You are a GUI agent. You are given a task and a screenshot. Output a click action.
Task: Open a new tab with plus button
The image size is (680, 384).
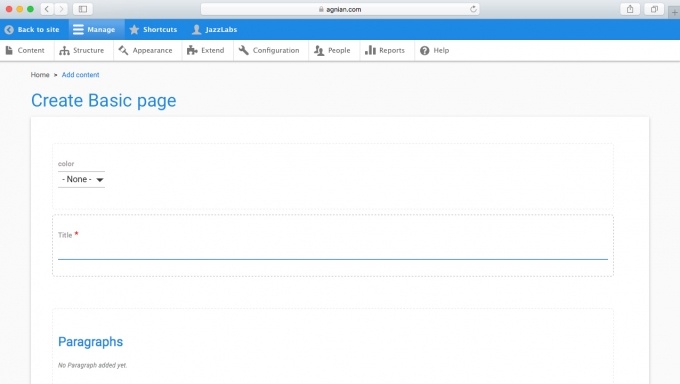tap(674, 12)
